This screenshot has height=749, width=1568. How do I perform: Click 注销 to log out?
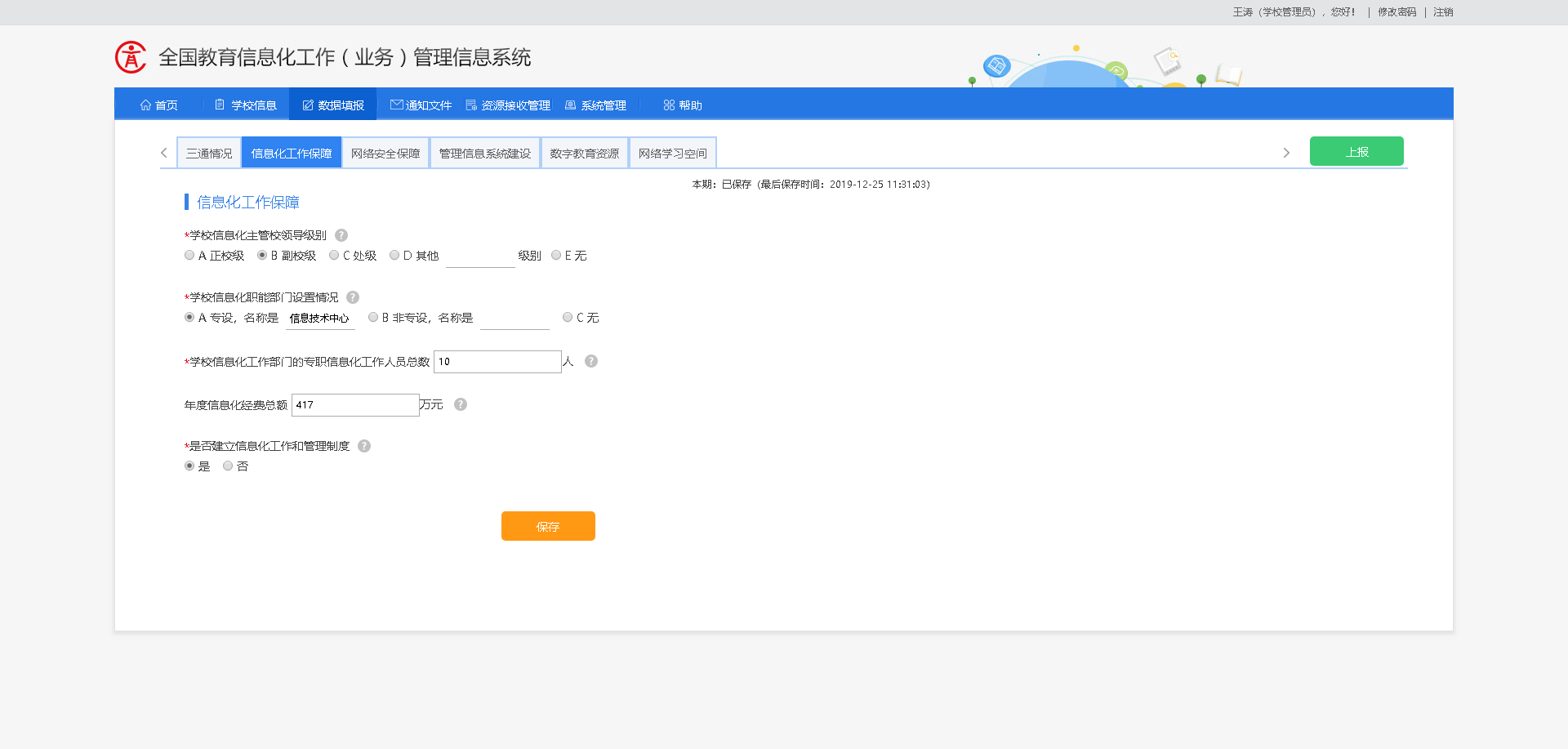[1442, 12]
